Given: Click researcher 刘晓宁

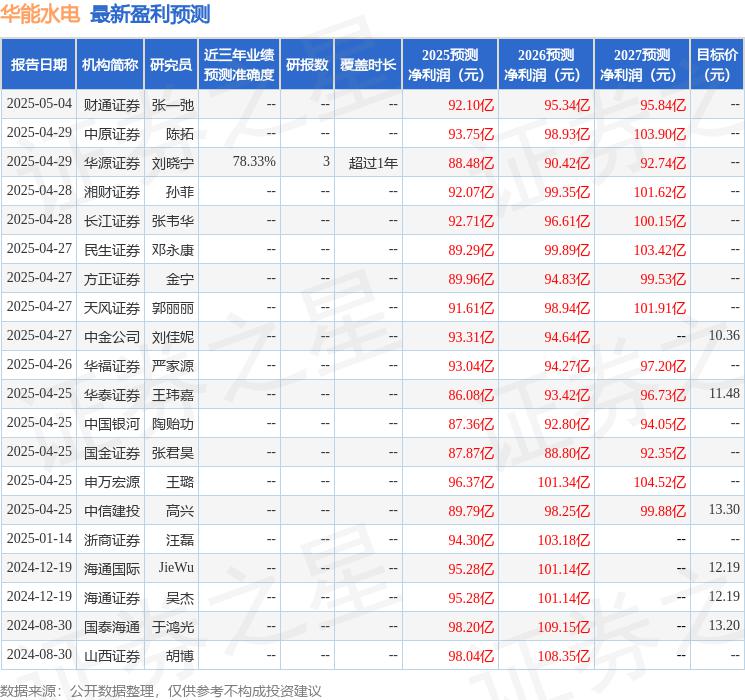Looking at the screenshot, I should click(x=172, y=163).
